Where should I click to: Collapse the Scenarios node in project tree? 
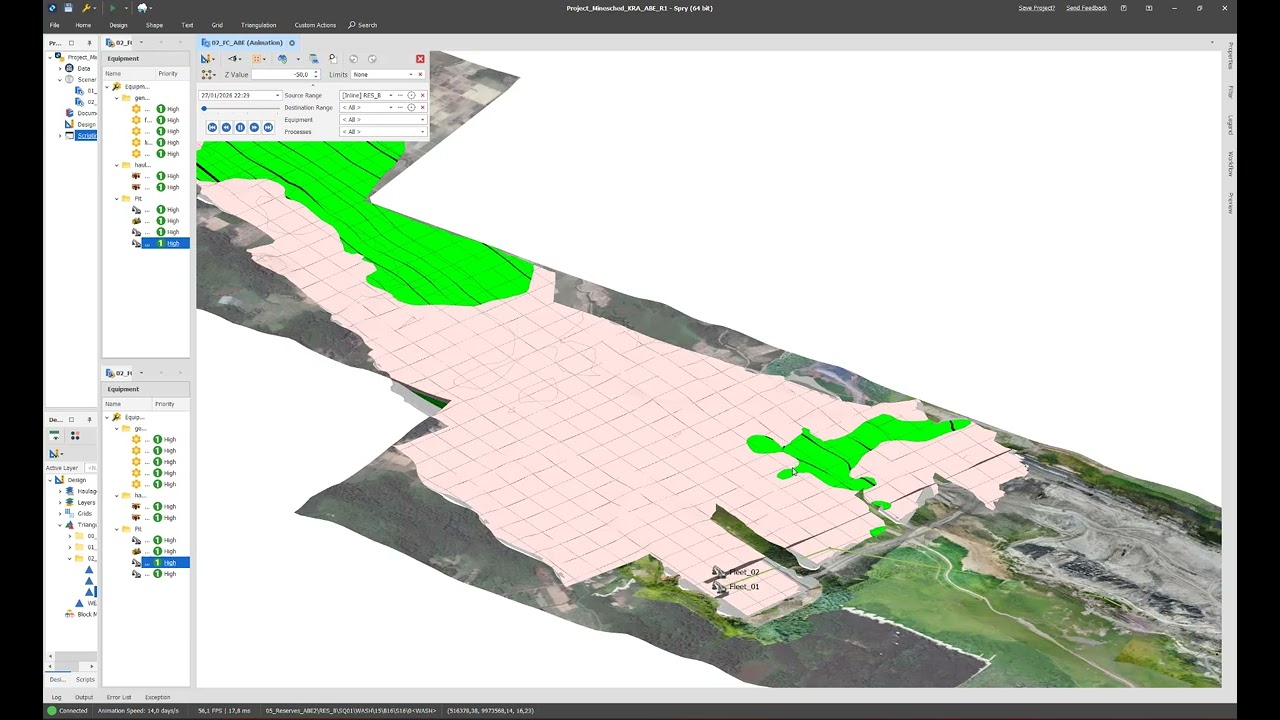pos(59,79)
